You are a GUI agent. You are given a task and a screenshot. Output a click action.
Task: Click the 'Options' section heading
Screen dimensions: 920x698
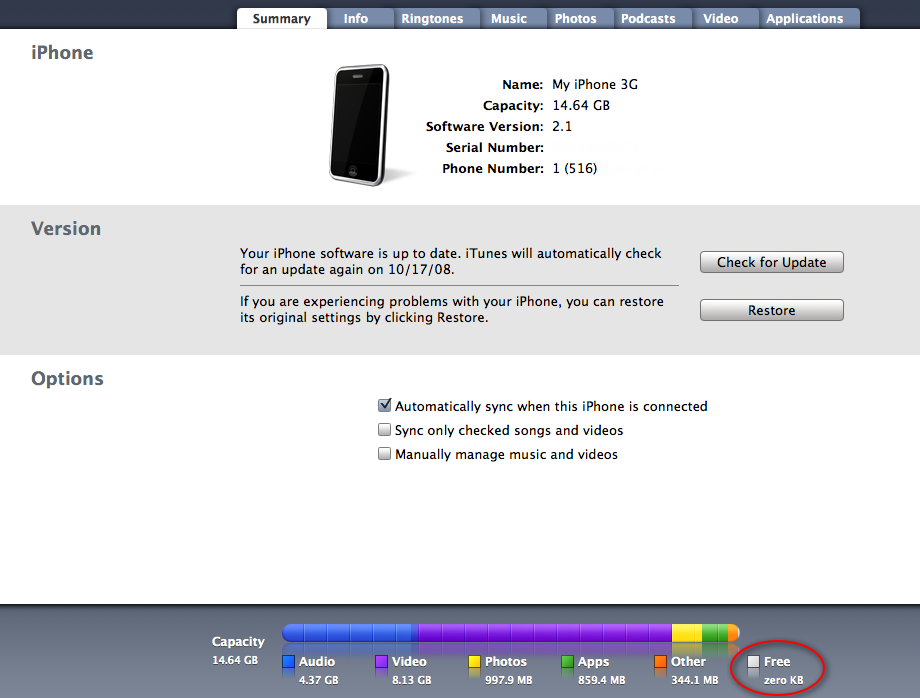pyautogui.click(x=67, y=379)
